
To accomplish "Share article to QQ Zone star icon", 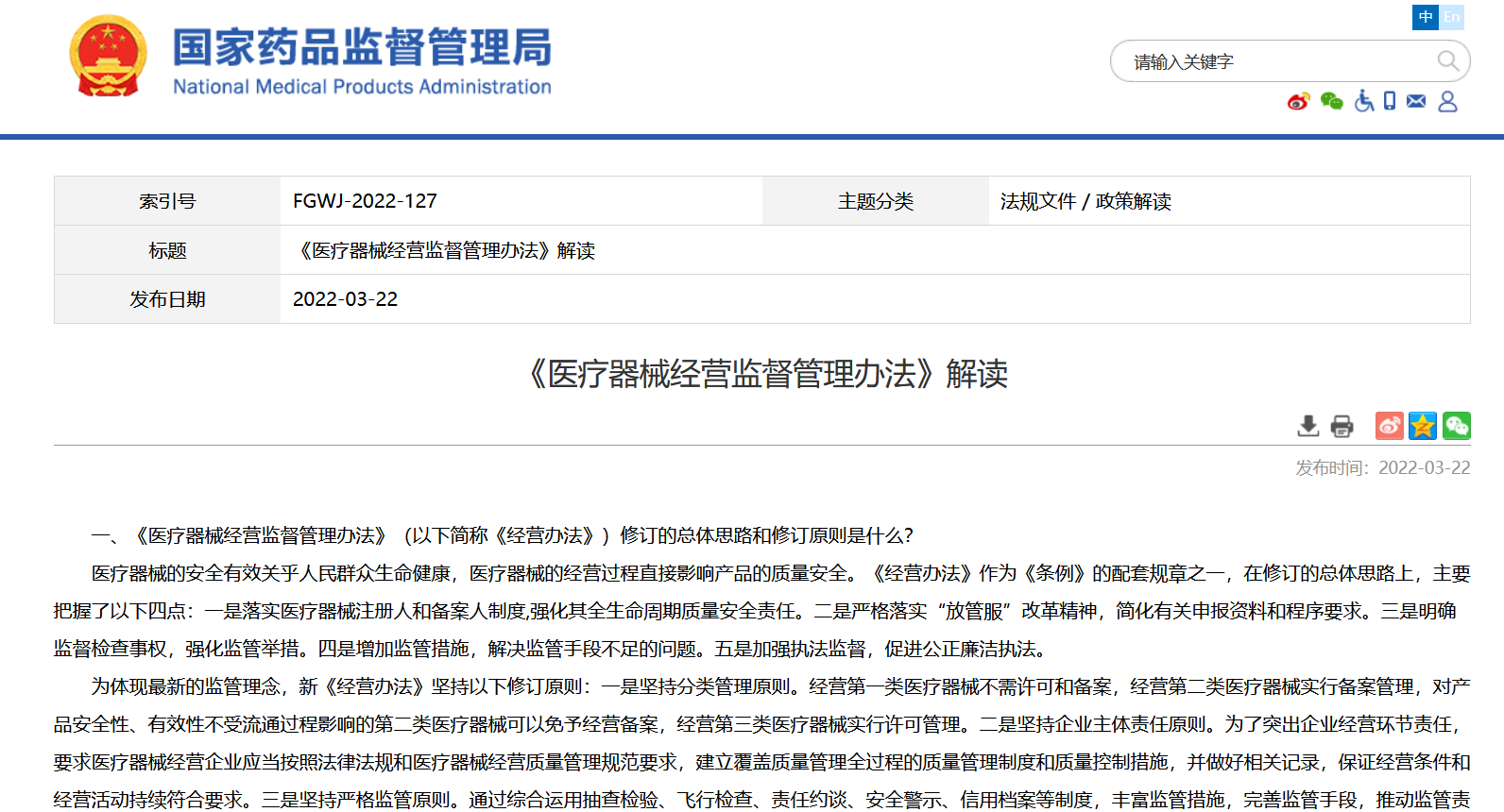I will click(x=1423, y=426).
